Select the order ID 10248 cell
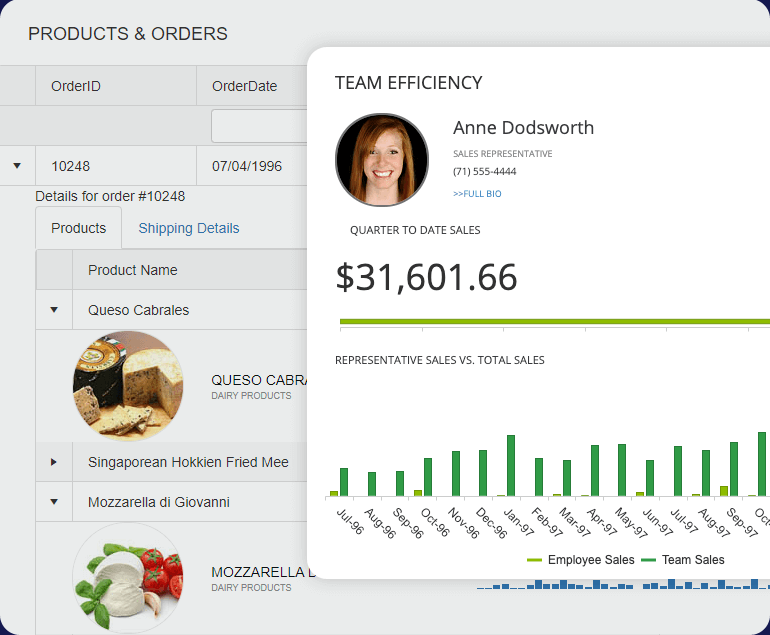The height and width of the screenshot is (635, 770). tap(71, 166)
